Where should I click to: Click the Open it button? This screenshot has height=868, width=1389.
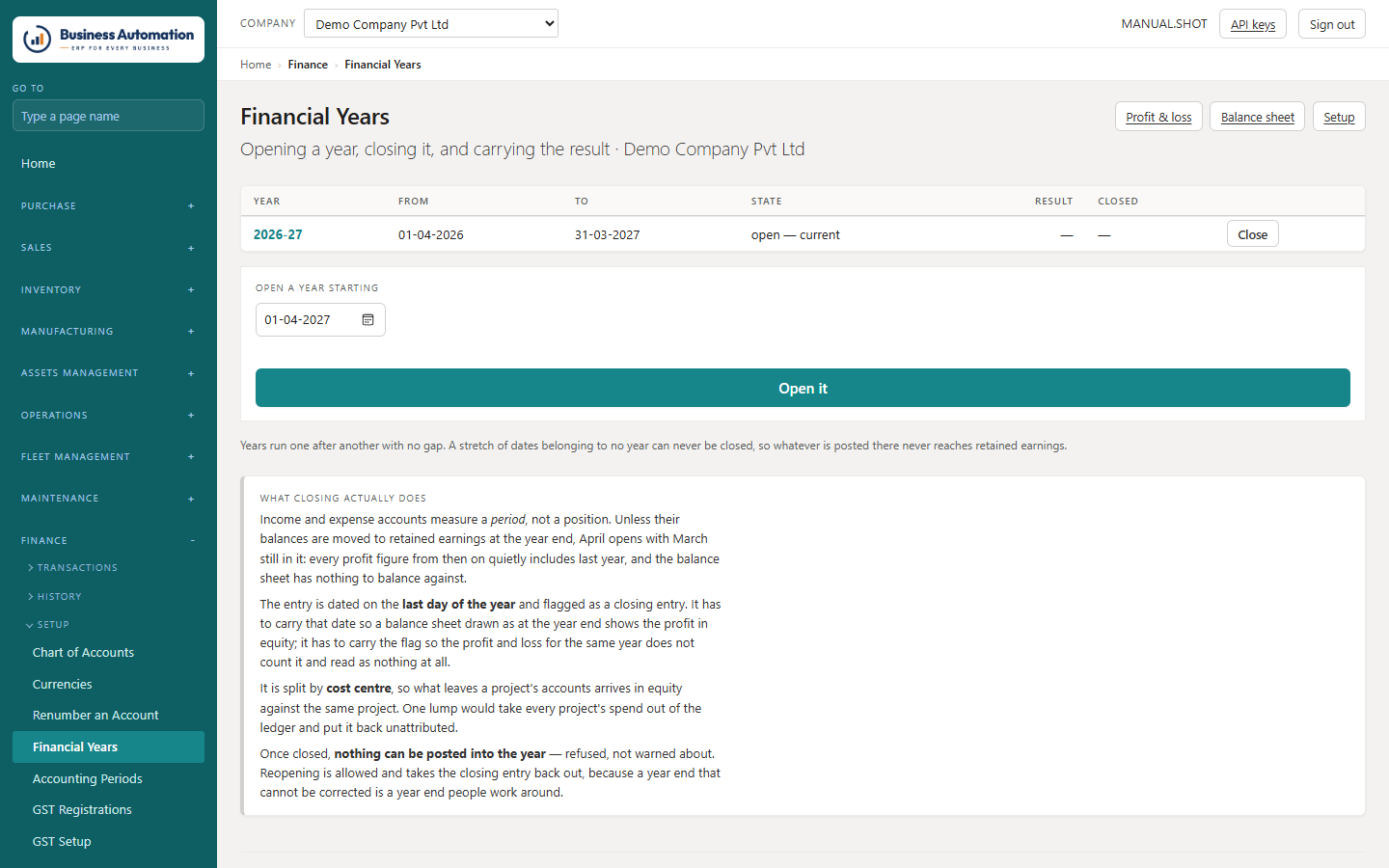803,388
